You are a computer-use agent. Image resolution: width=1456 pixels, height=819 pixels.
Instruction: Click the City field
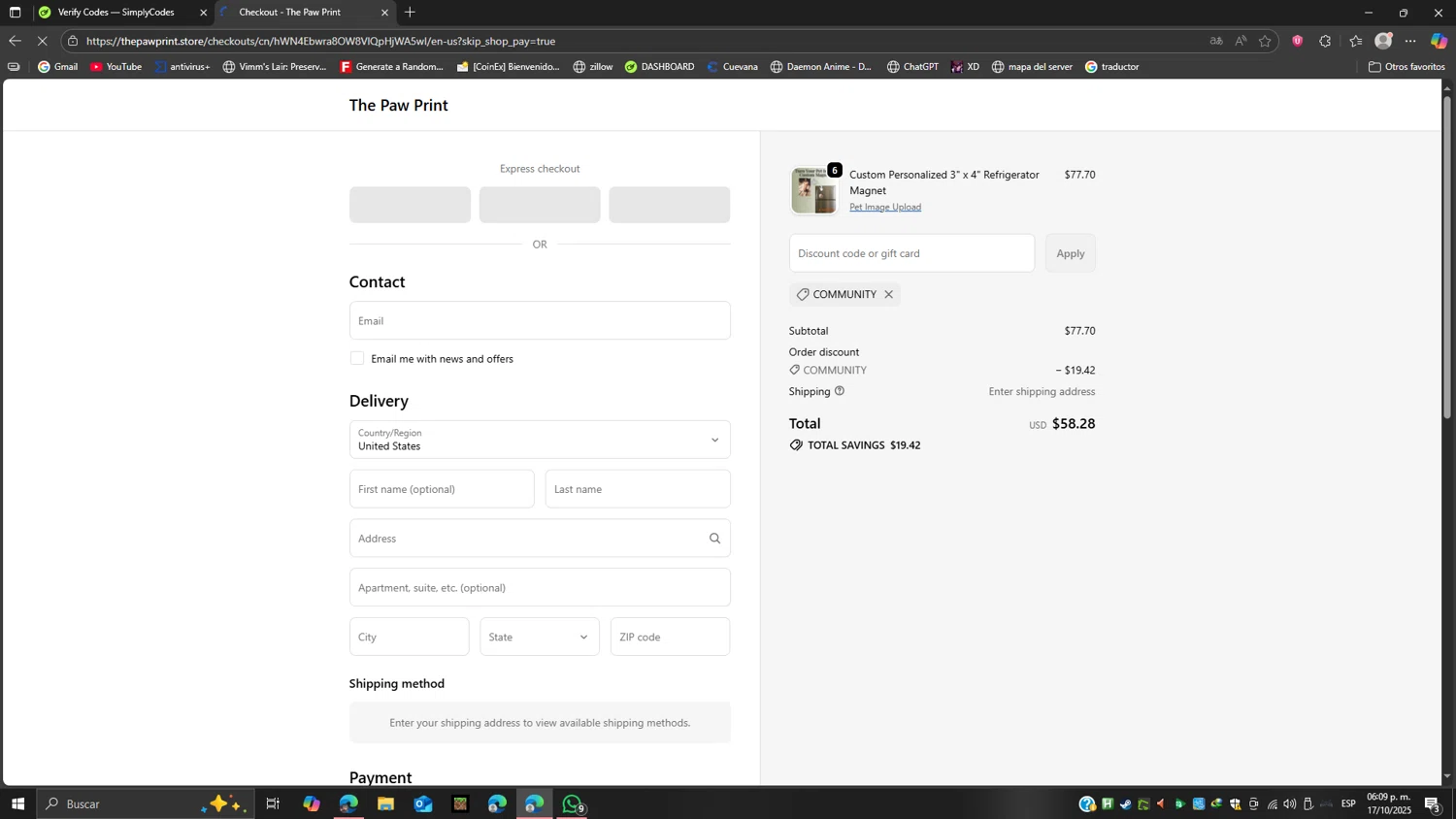[409, 637]
